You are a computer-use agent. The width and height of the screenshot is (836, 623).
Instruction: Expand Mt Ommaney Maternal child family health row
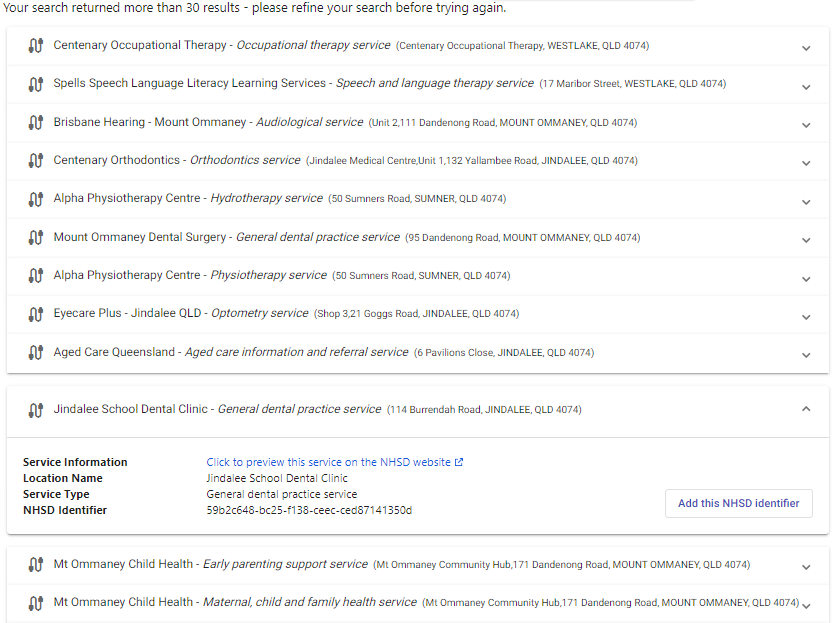tap(418, 603)
